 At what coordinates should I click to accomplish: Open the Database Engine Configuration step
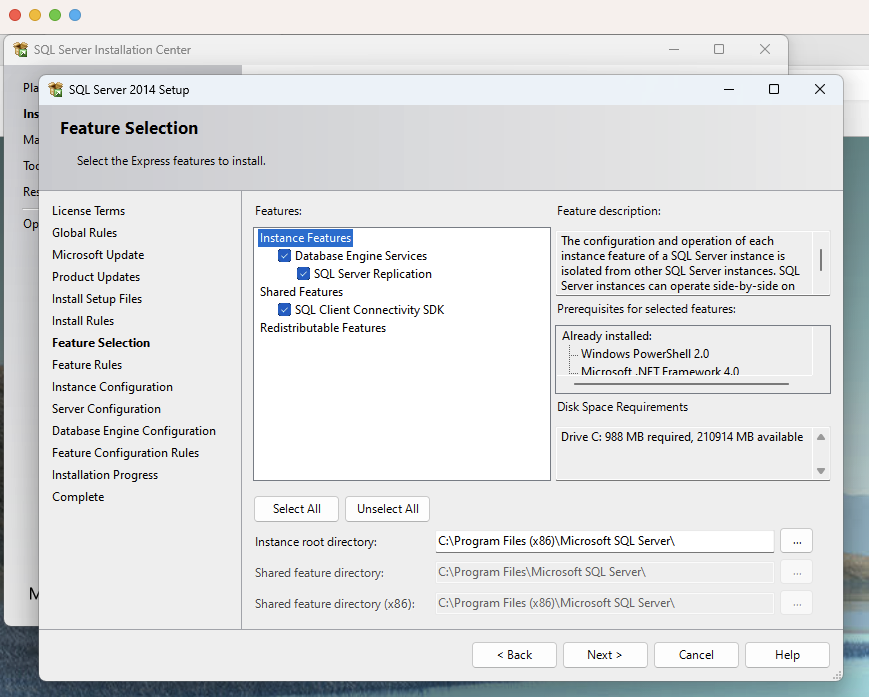click(134, 430)
